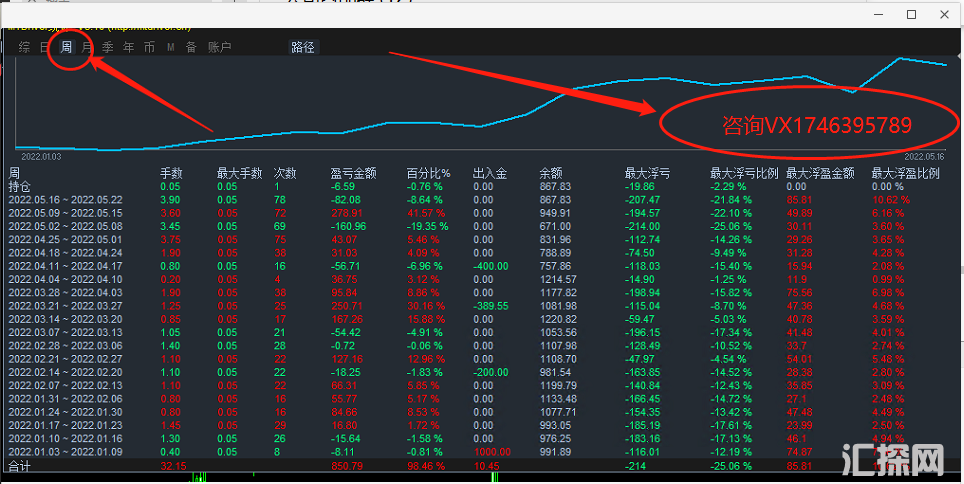Select the 年 (yearly) tab
The width and height of the screenshot is (964, 484).
pos(128,47)
